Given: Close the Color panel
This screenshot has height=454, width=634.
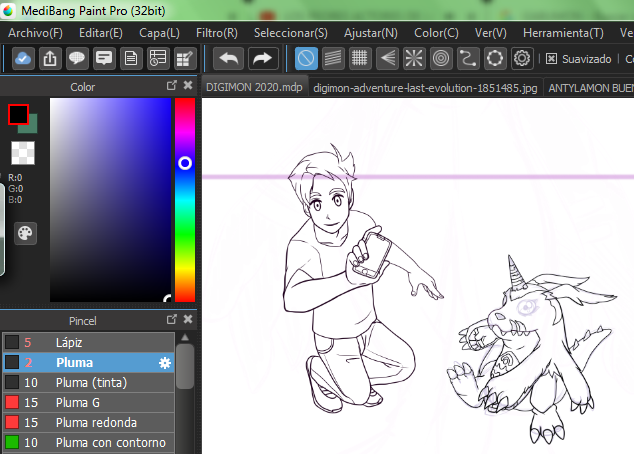Looking at the screenshot, I should tap(188, 85).
